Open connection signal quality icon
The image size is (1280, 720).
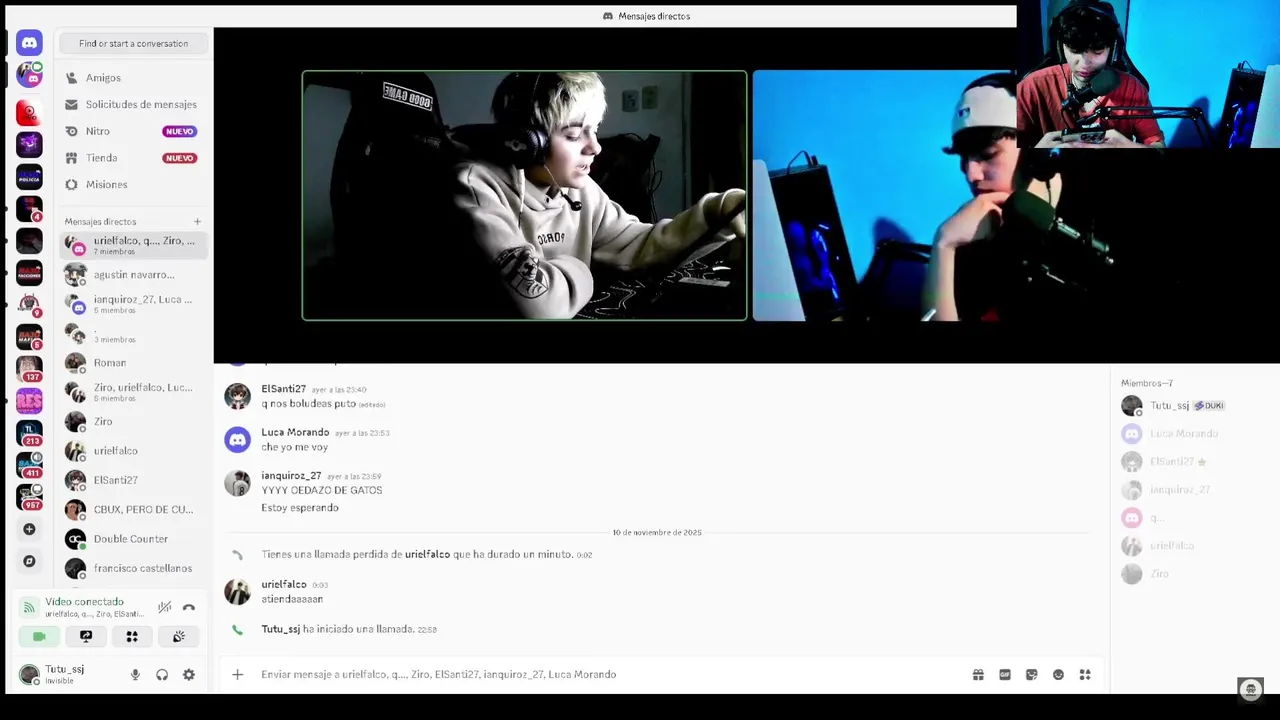[x=29, y=607]
